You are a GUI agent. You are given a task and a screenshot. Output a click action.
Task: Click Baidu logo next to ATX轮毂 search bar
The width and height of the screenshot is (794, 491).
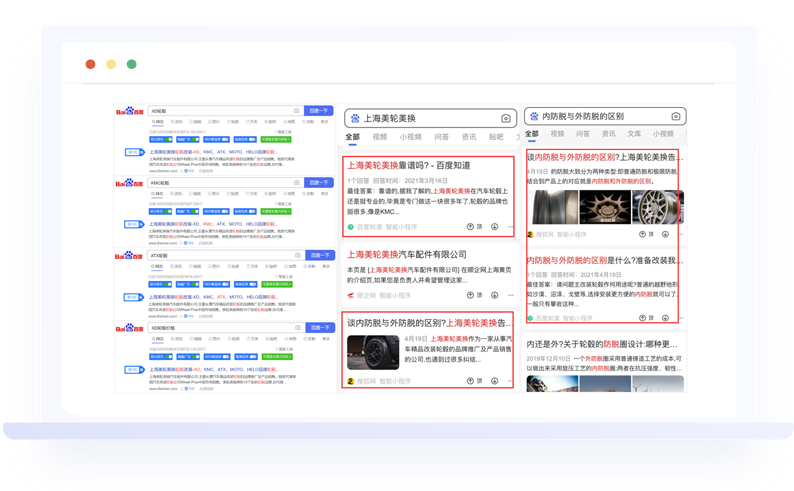(130, 256)
